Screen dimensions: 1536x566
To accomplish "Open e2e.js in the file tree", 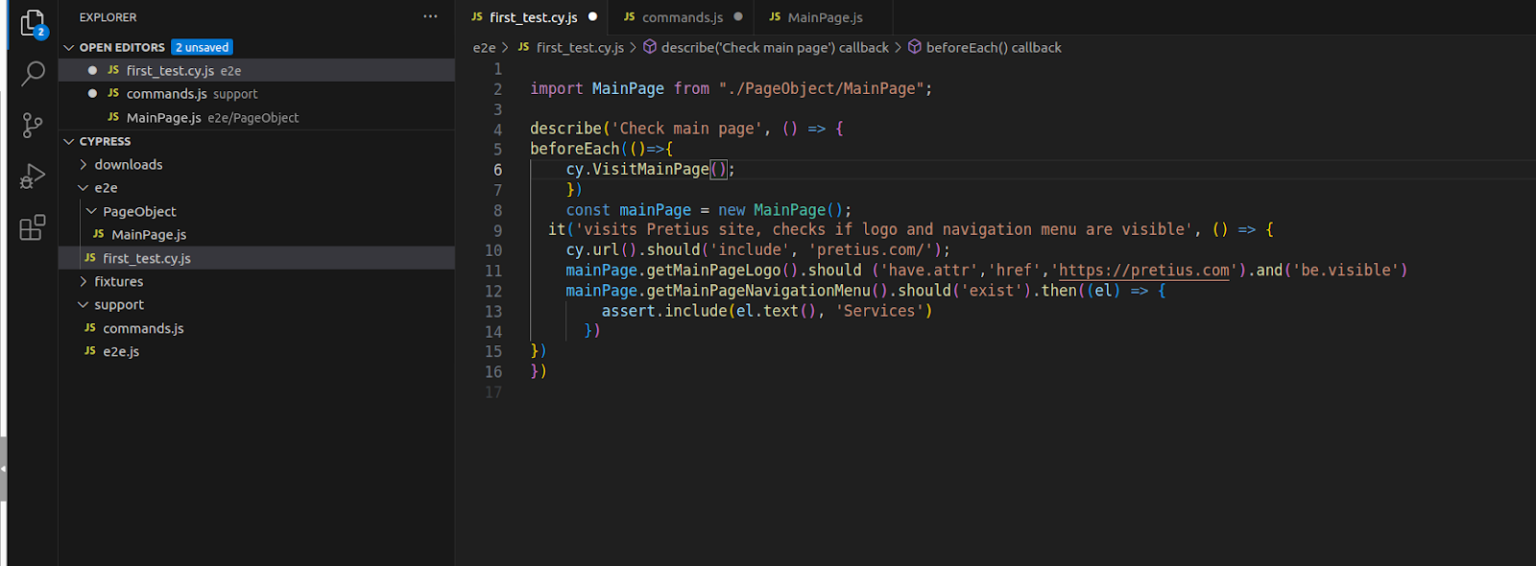I will pos(120,352).
